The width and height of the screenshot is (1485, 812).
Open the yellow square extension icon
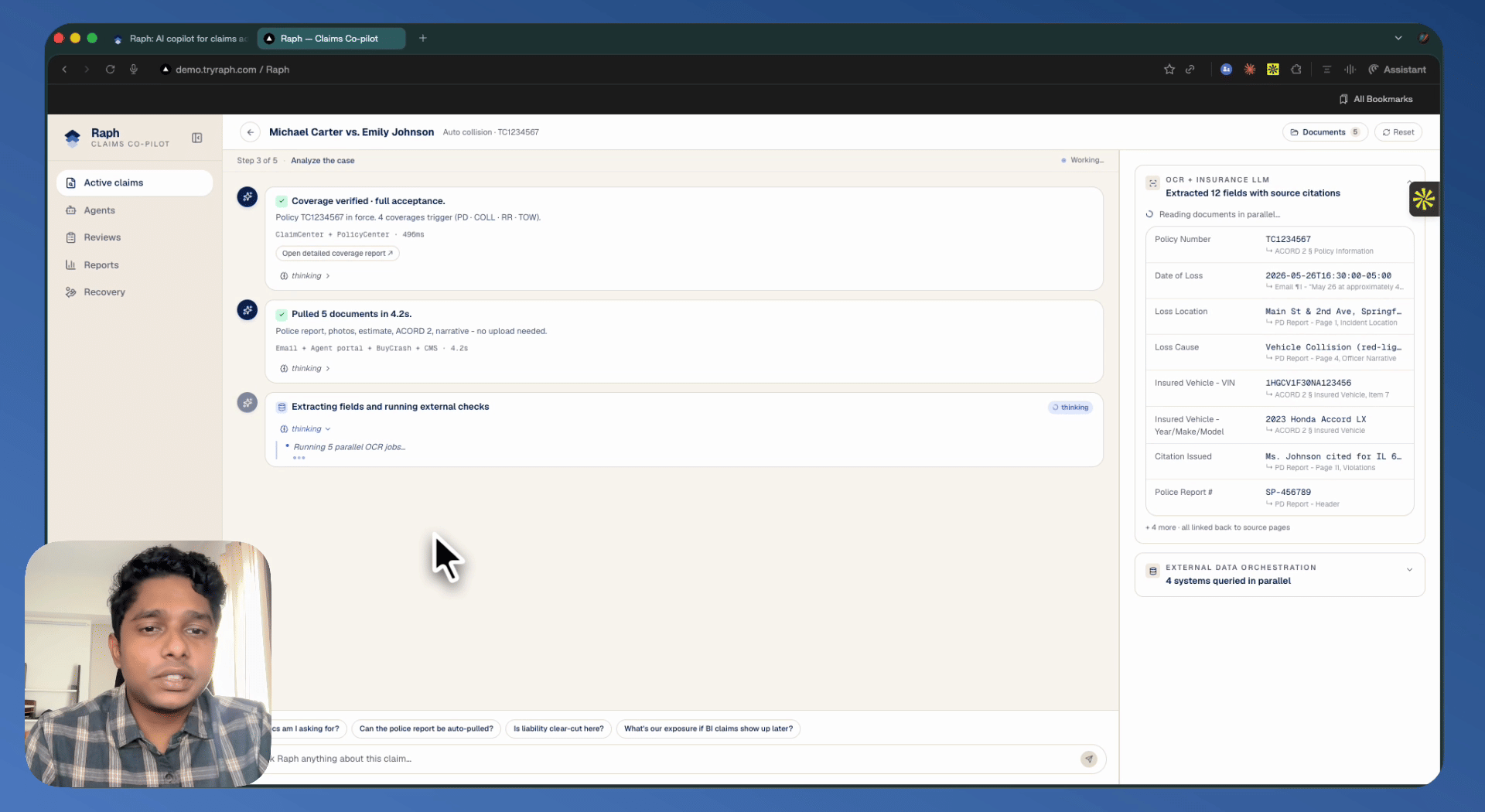point(1273,70)
